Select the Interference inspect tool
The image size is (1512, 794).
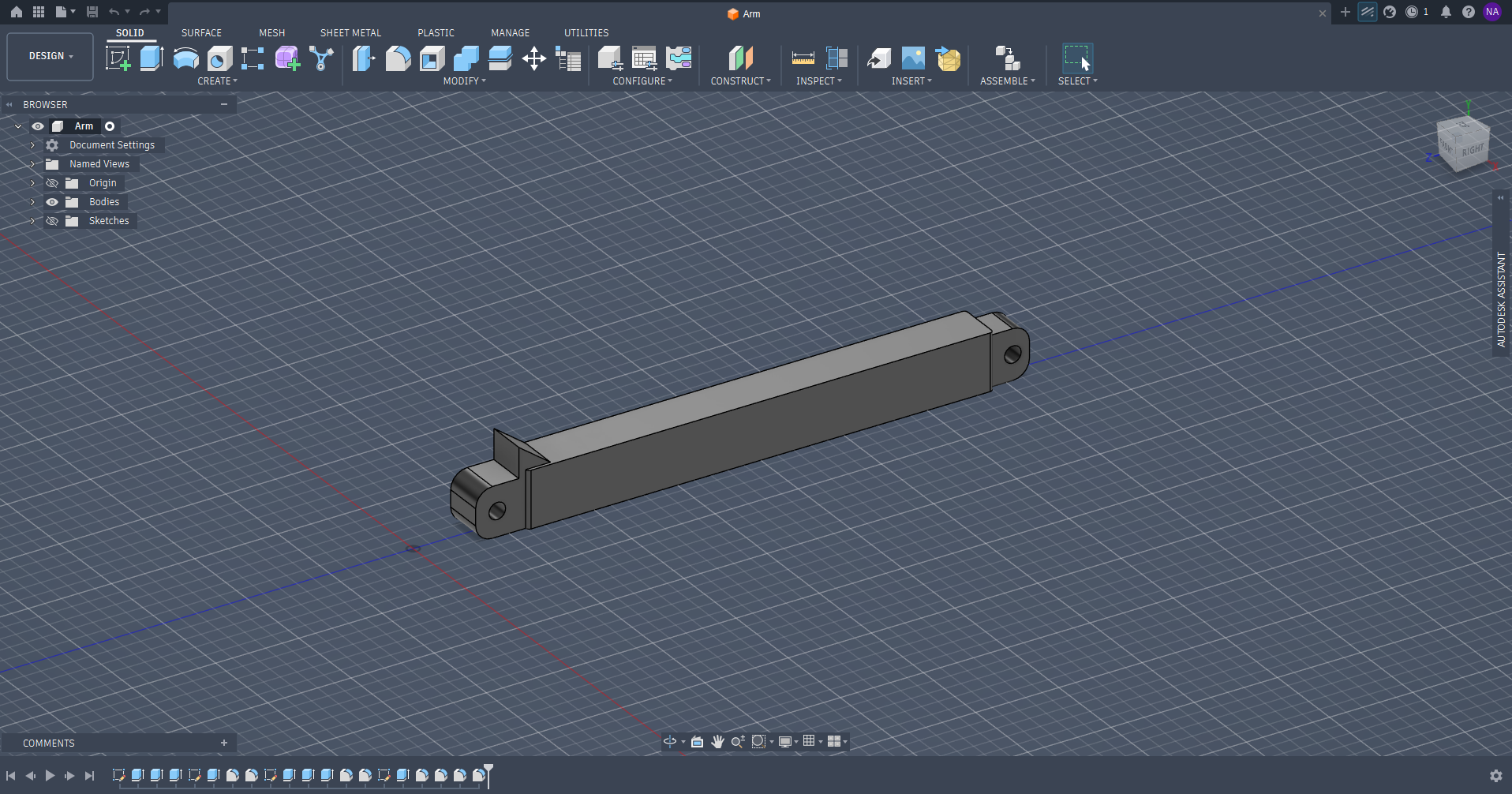(836, 58)
